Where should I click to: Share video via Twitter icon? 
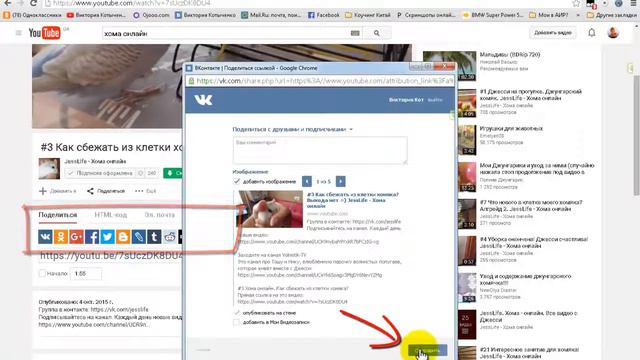[107, 236]
